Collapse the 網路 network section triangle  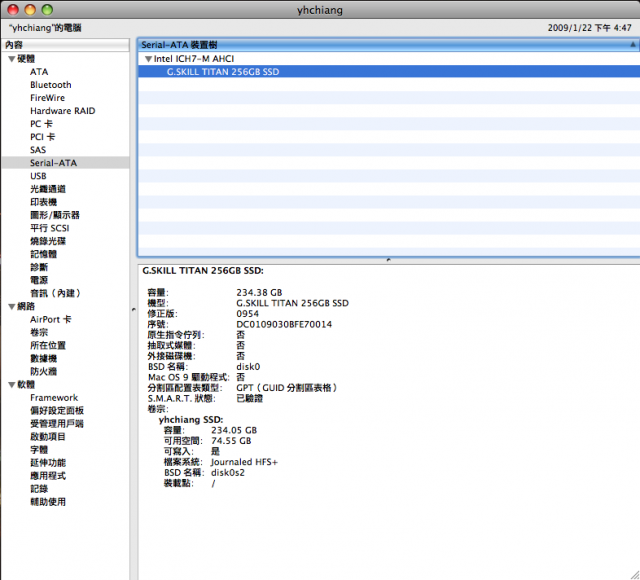click(x=12, y=307)
